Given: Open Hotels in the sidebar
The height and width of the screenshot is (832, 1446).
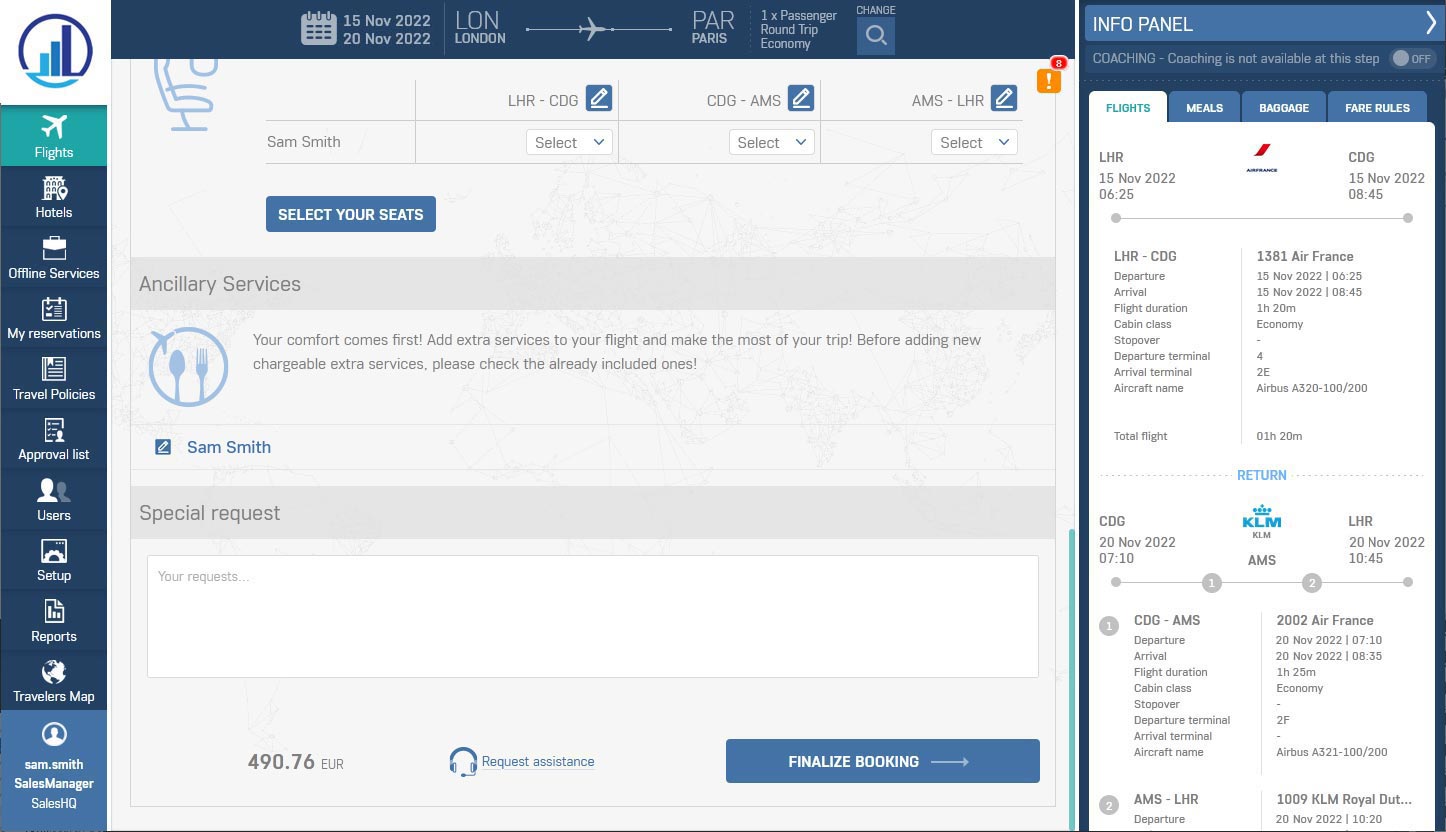Looking at the screenshot, I should (x=54, y=198).
